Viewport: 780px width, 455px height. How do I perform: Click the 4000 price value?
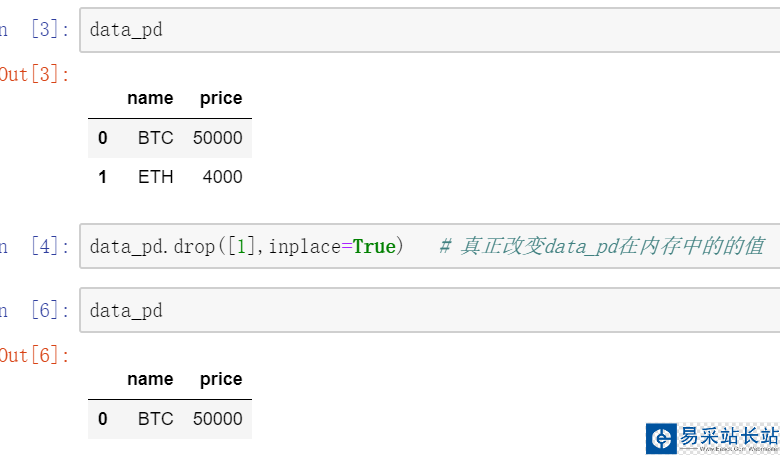point(221,177)
